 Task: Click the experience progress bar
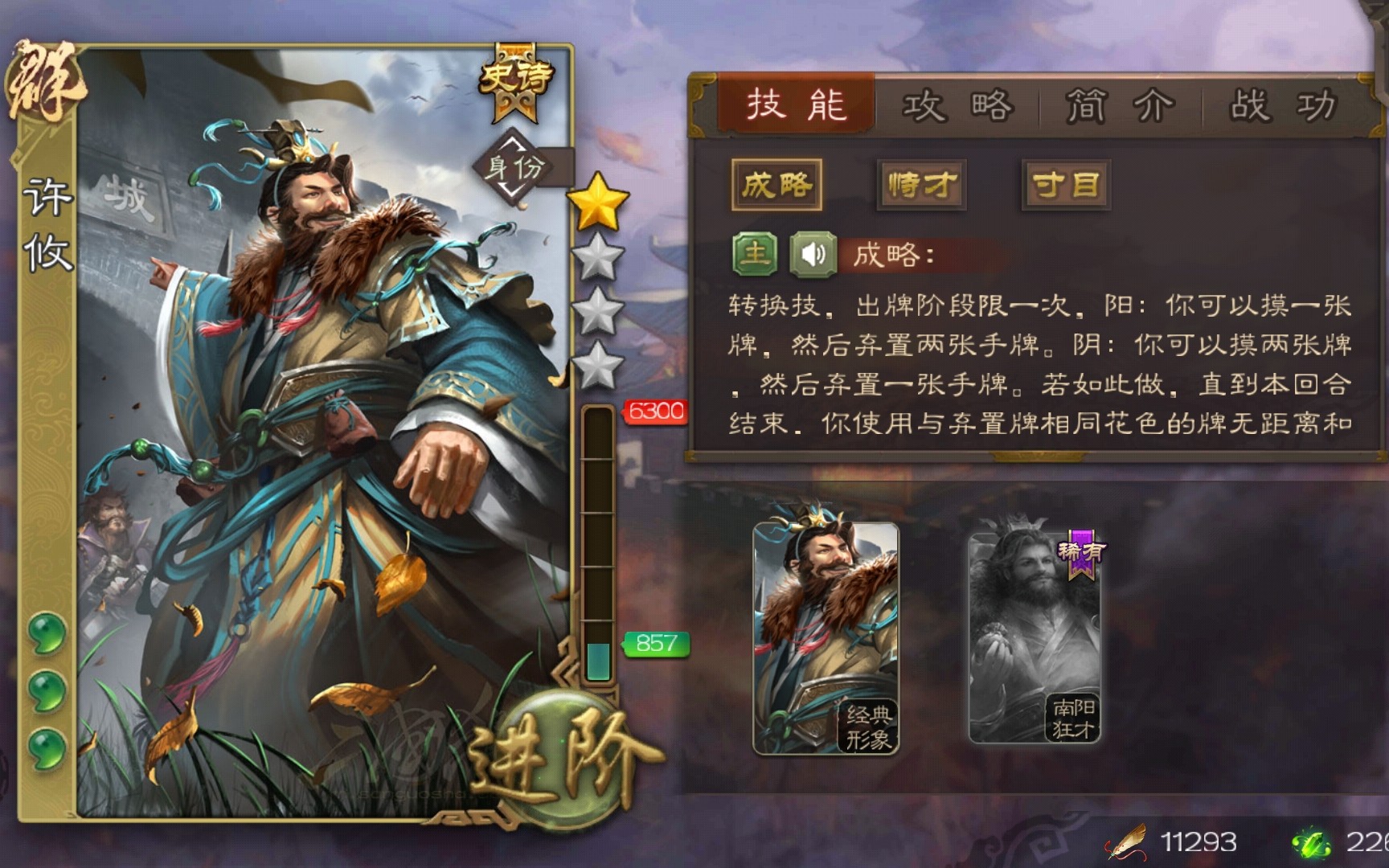coord(598,545)
